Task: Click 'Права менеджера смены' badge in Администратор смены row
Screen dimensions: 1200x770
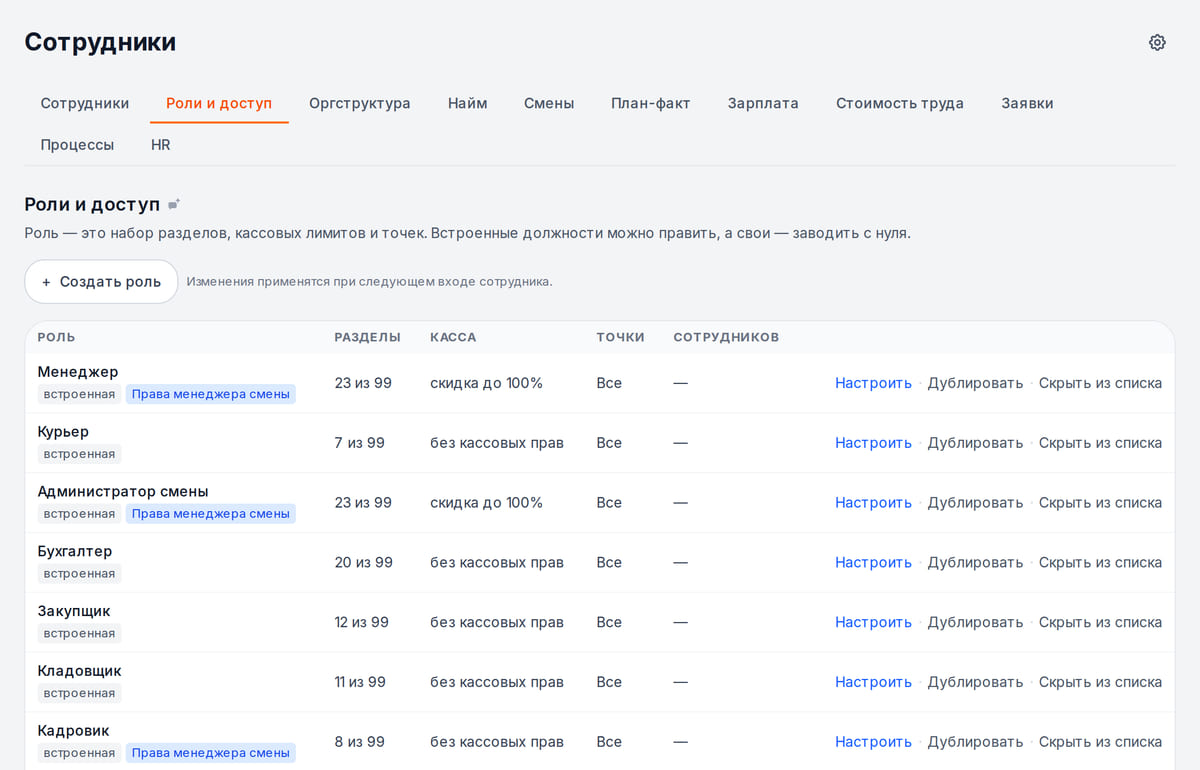Action: [x=211, y=514]
